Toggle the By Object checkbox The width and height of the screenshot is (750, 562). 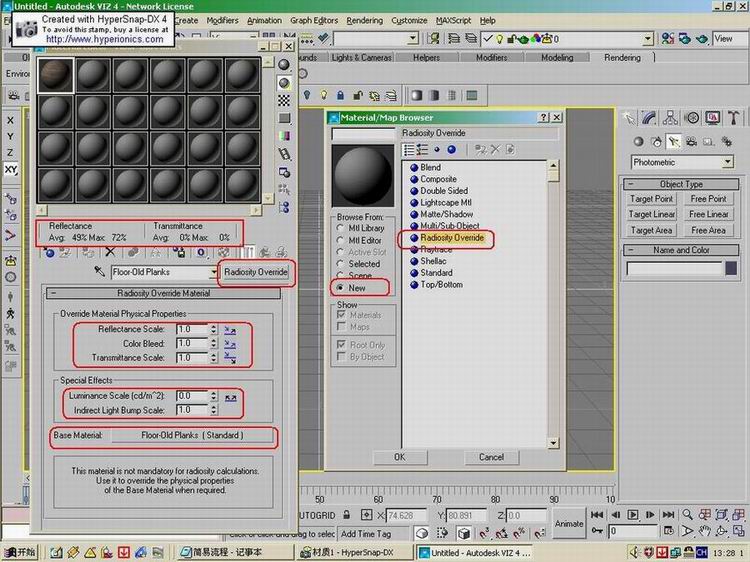click(341, 356)
